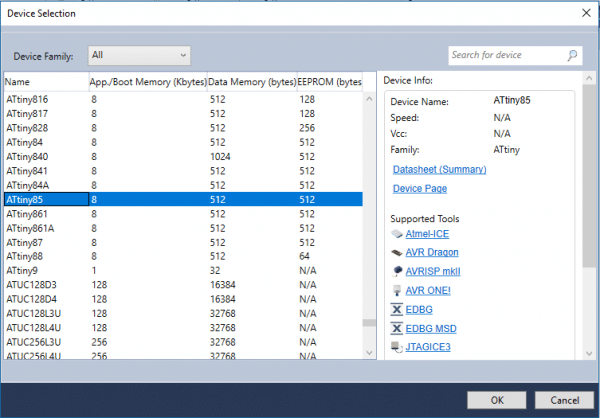Click the AVRISP mkII tool icon
This screenshot has width=600, height=418.
(397, 271)
